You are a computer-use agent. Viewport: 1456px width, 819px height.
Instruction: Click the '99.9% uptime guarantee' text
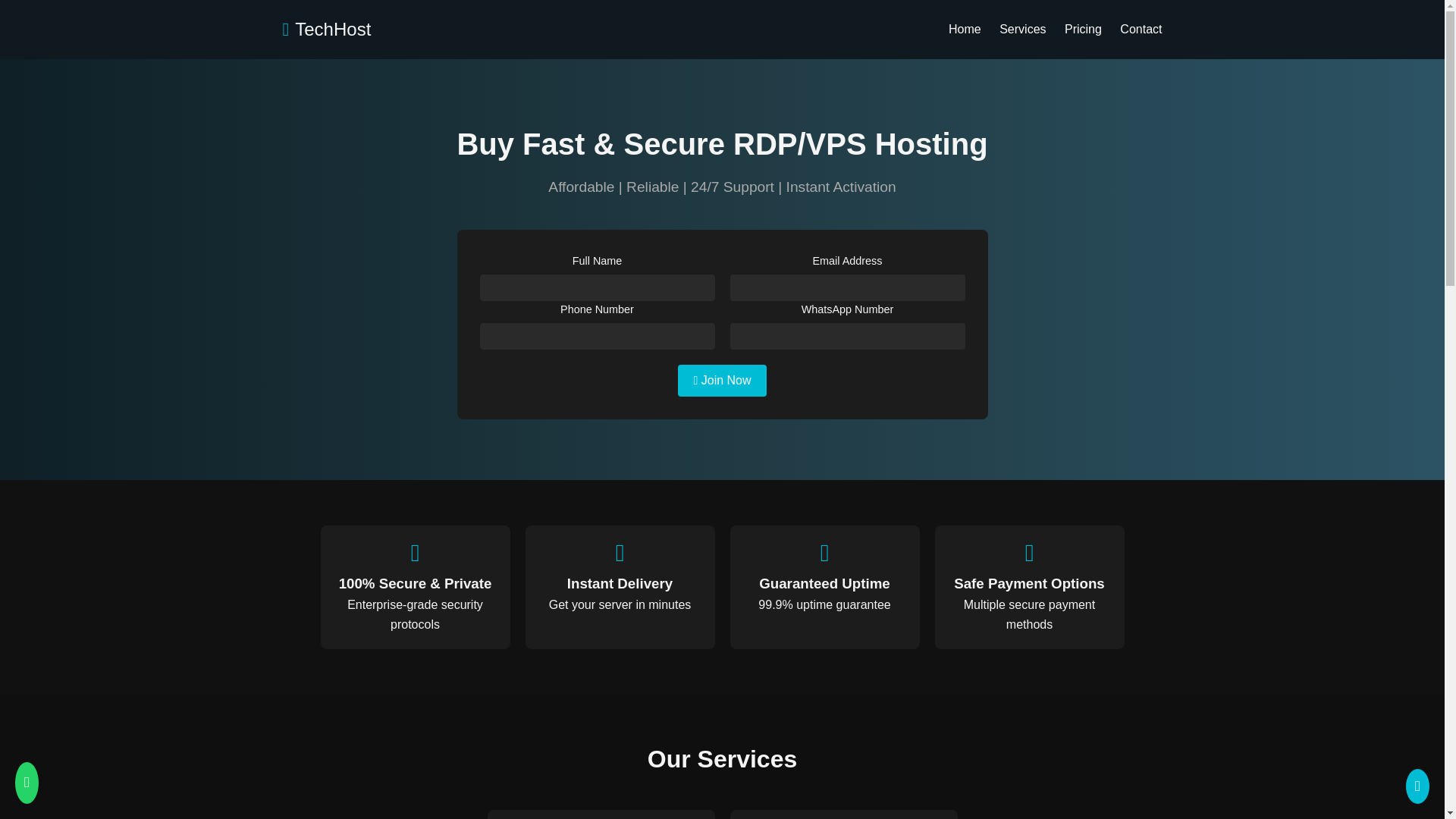tap(824, 605)
